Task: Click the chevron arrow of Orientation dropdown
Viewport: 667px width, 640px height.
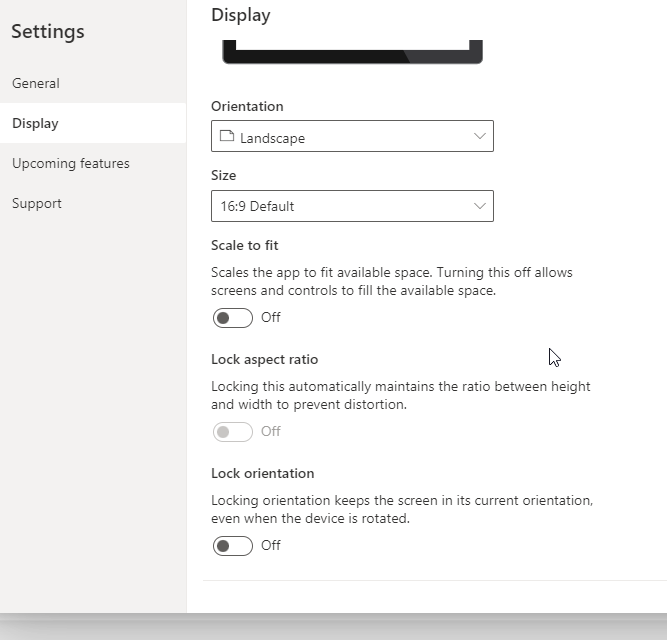Action: pyautogui.click(x=479, y=136)
